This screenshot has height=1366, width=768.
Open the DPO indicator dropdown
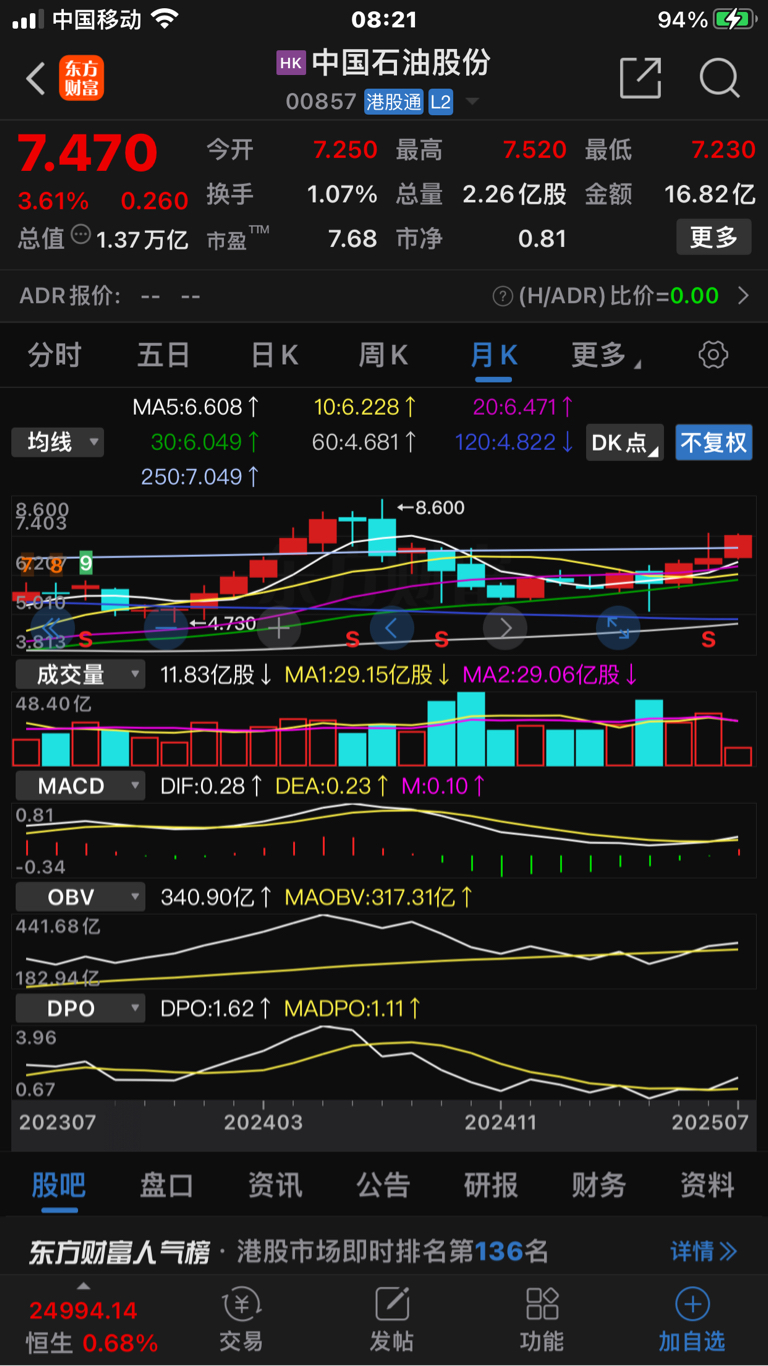80,1008
